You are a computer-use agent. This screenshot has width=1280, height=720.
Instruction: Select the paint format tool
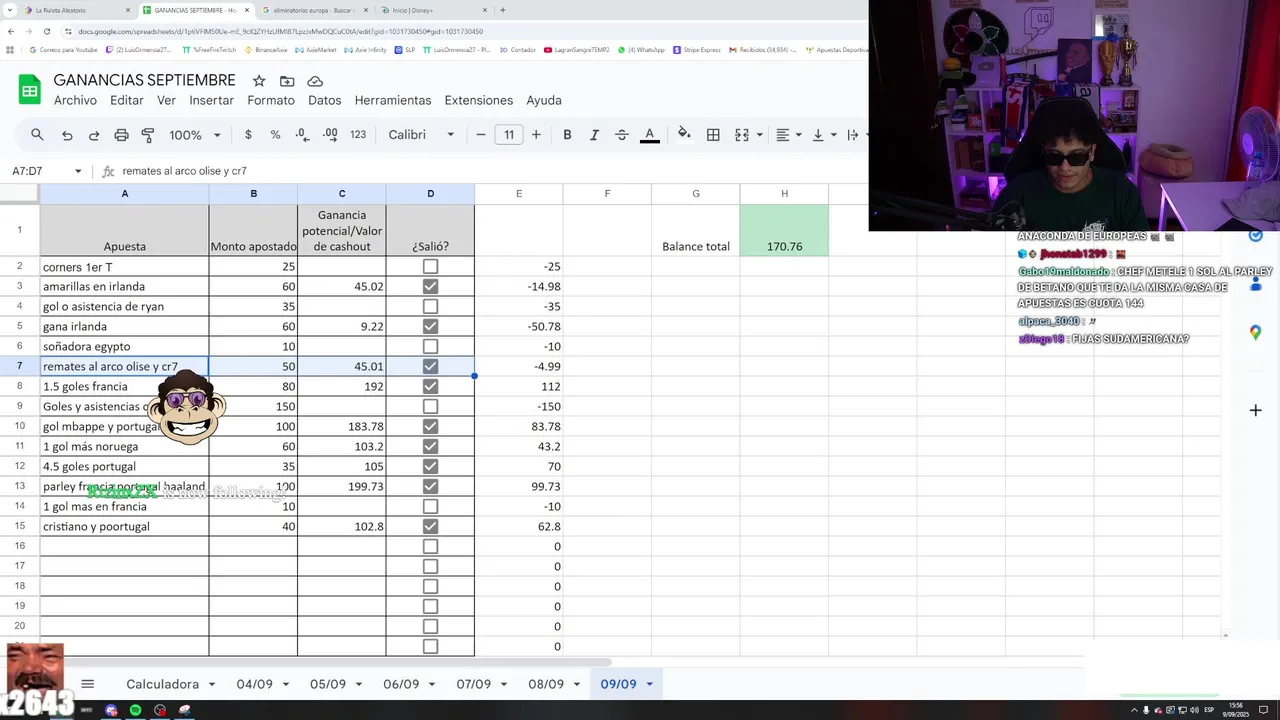coord(148,135)
